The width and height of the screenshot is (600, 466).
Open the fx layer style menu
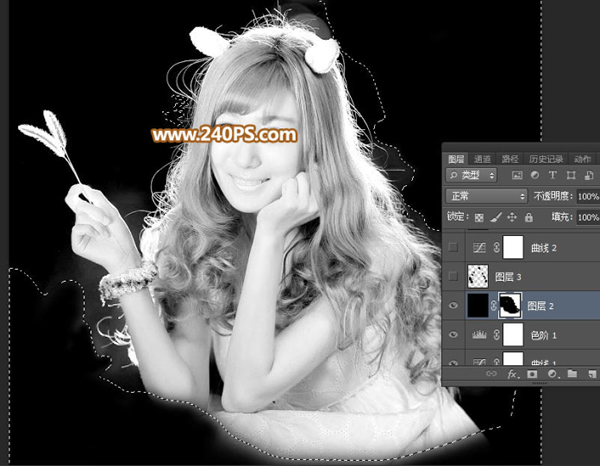pyautogui.click(x=513, y=374)
